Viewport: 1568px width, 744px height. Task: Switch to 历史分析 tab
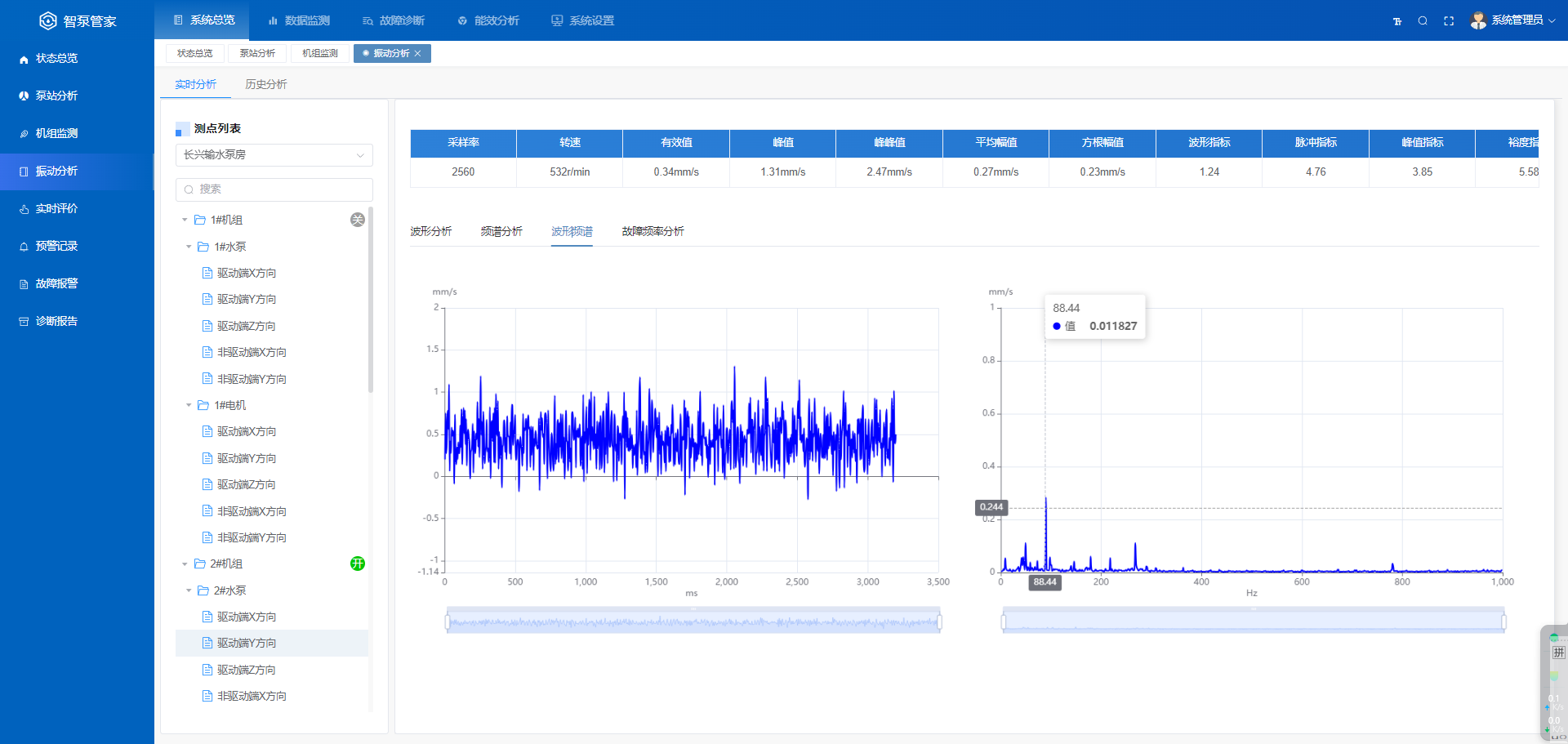(x=265, y=84)
